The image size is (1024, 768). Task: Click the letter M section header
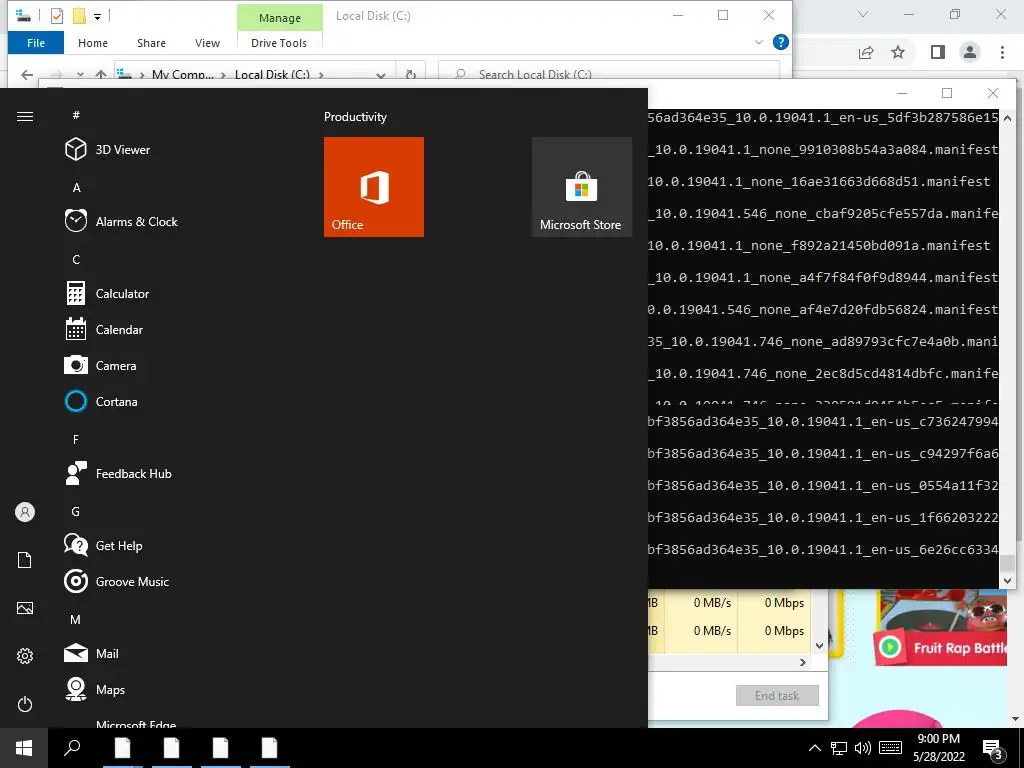coord(76,620)
